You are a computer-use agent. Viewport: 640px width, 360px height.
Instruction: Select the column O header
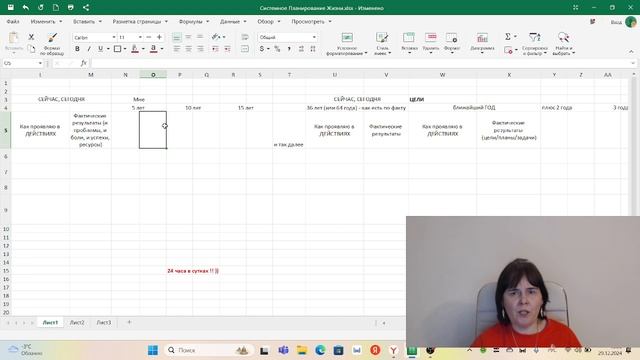click(153, 75)
